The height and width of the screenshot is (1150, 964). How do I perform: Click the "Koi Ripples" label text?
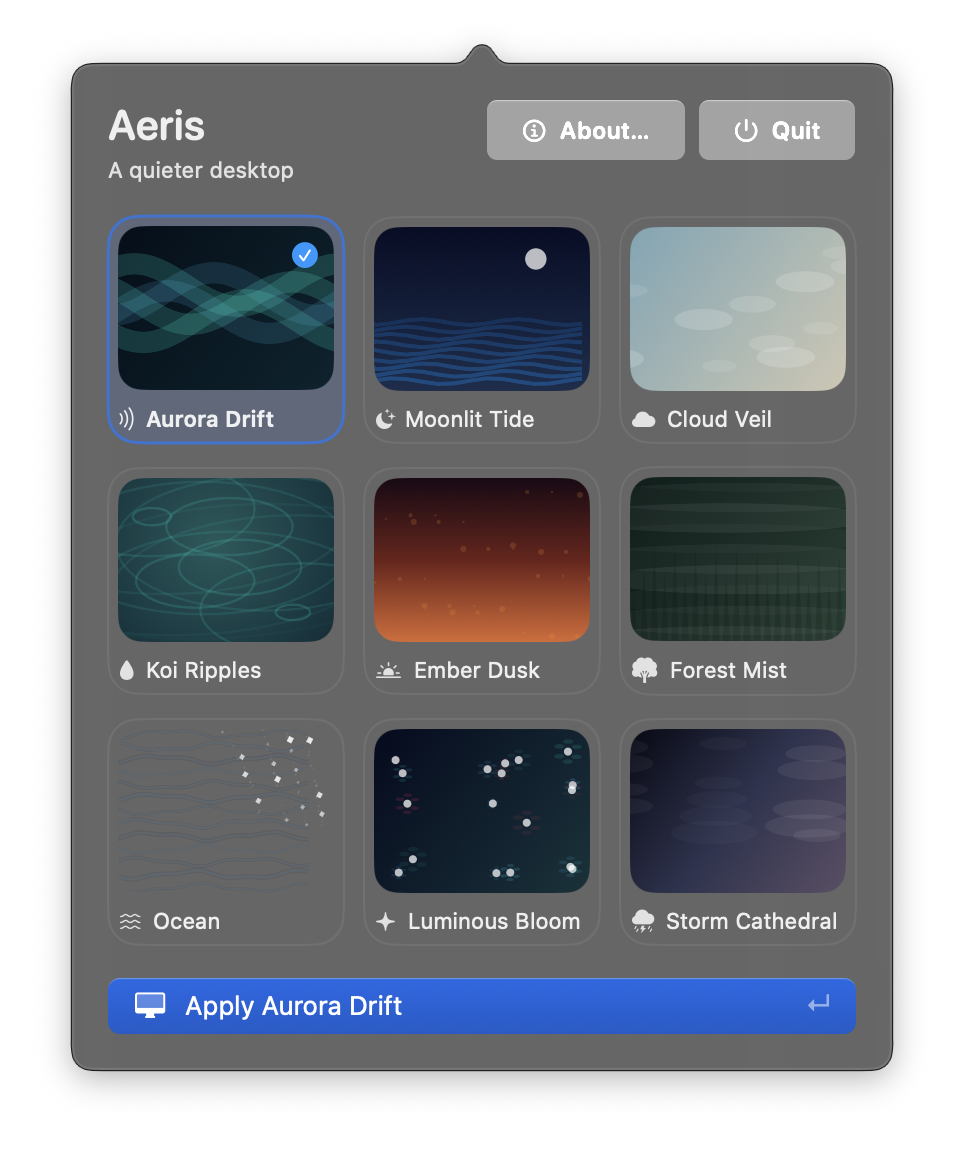(203, 670)
